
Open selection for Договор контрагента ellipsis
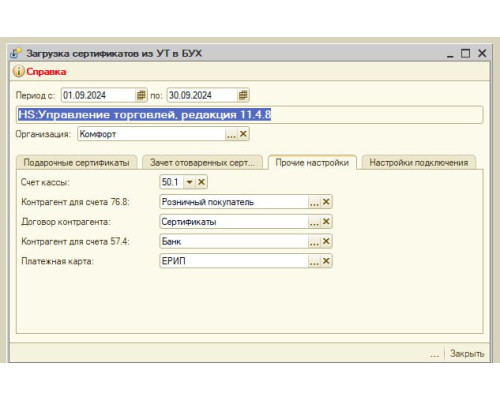tap(314, 221)
